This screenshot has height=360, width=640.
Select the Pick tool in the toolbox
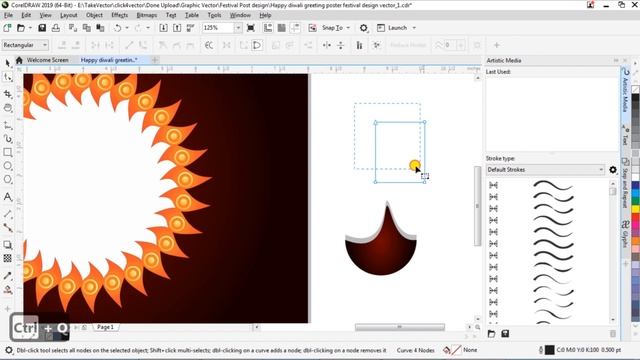(7, 63)
